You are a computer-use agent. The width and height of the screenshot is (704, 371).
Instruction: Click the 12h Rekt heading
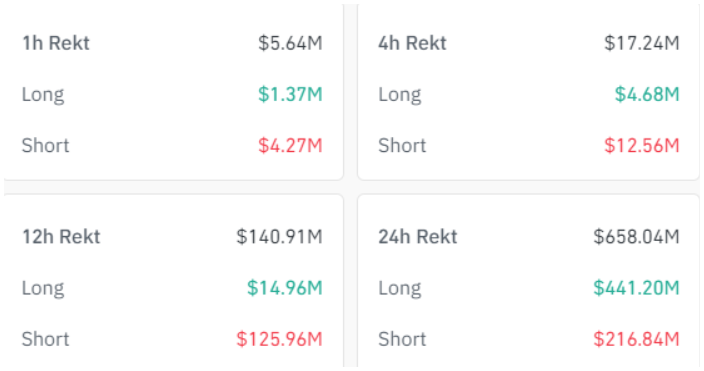coord(62,237)
